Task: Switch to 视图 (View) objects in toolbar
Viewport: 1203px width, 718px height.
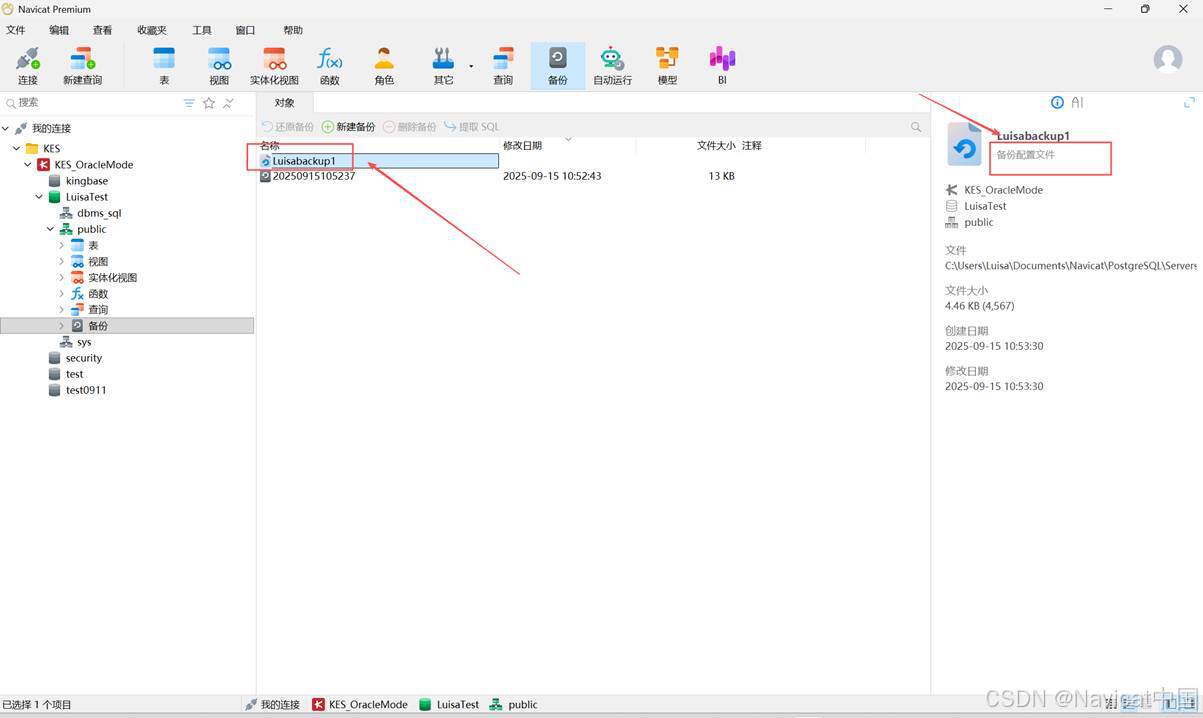Action: [x=219, y=66]
